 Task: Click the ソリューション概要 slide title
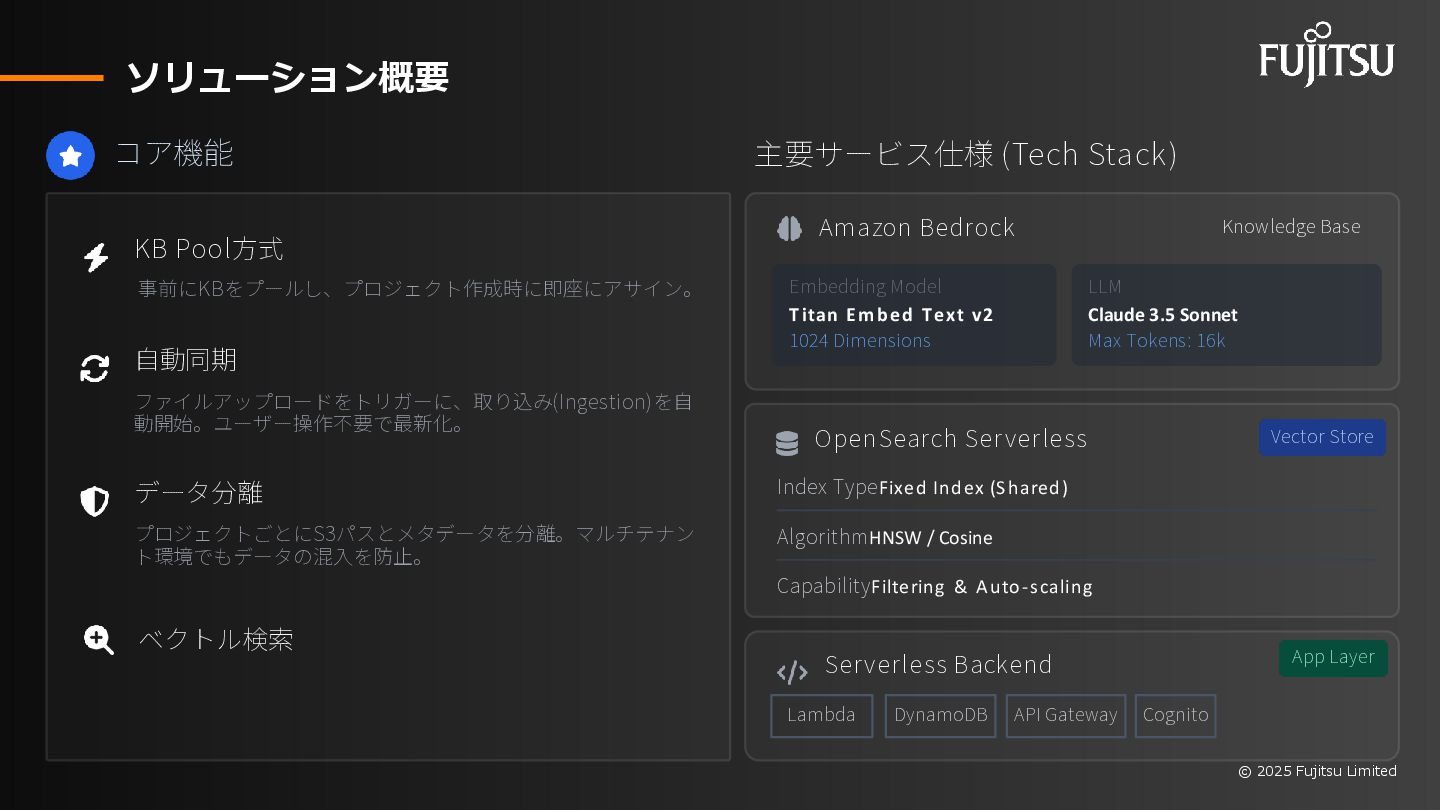(287, 77)
